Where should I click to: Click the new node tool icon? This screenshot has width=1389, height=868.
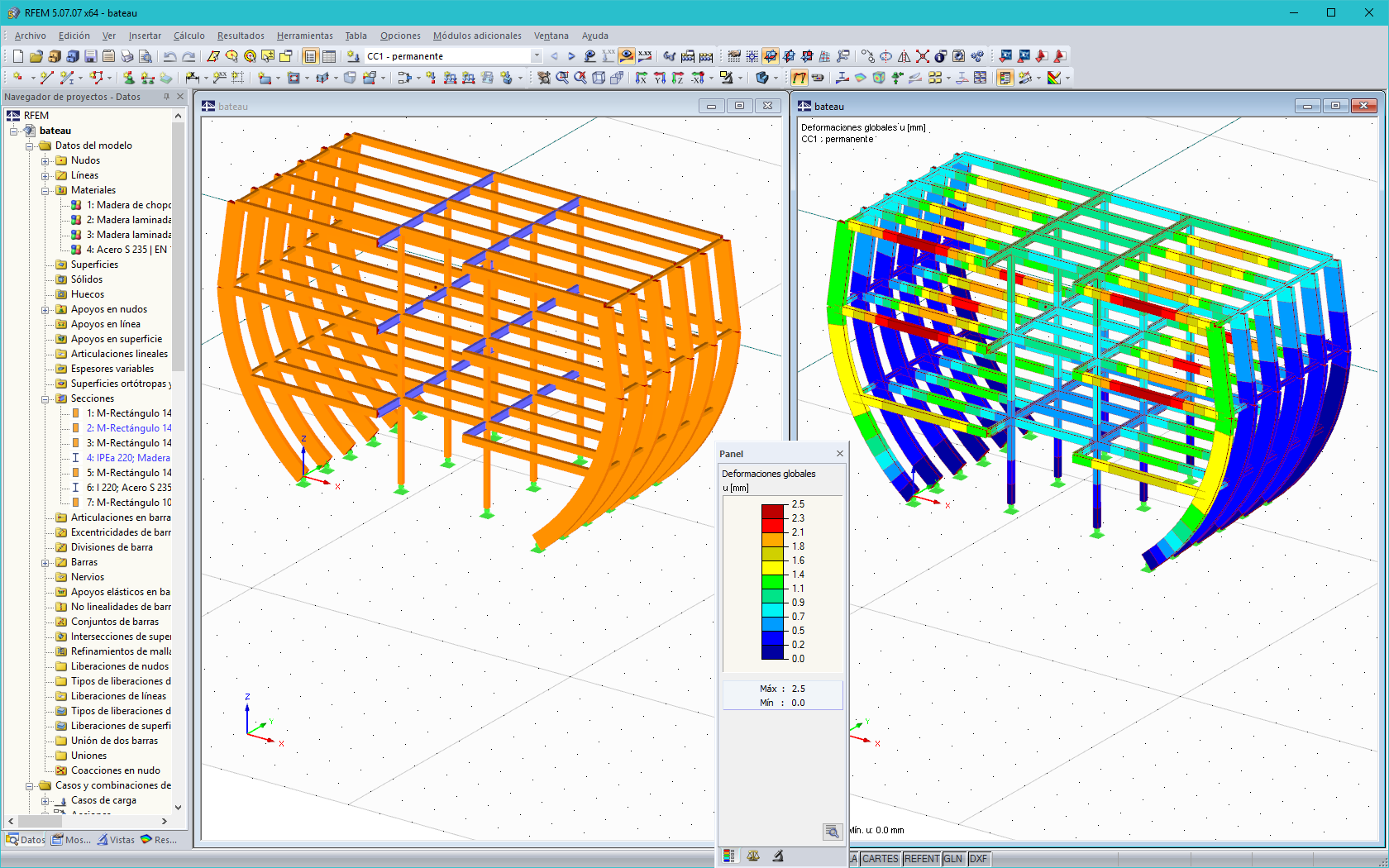18,78
